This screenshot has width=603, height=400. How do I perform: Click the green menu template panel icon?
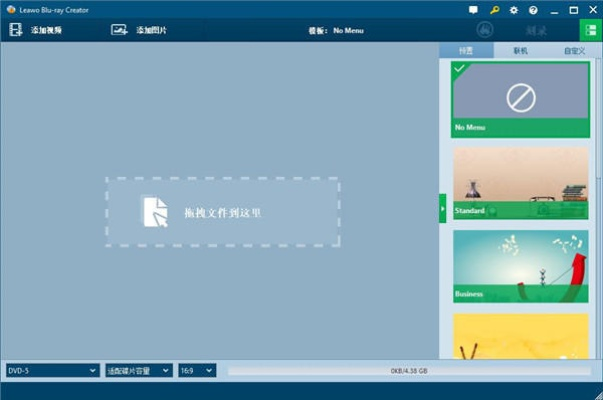pyautogui.click(x=590, y=30)
